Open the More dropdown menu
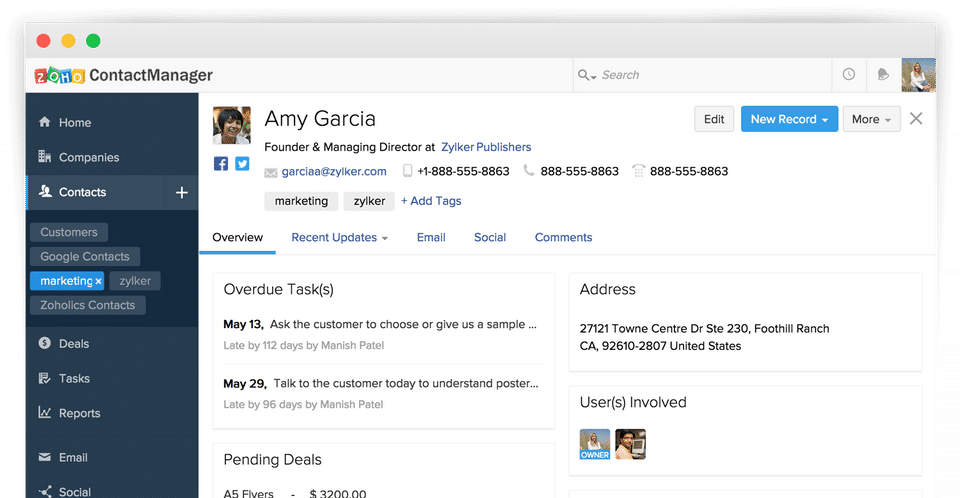This screenshot has height=498, width=960. pos(871,119)
